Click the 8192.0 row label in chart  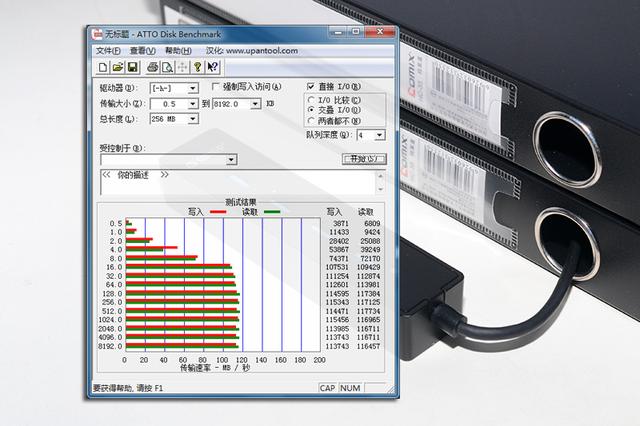(x=110, y=346)
